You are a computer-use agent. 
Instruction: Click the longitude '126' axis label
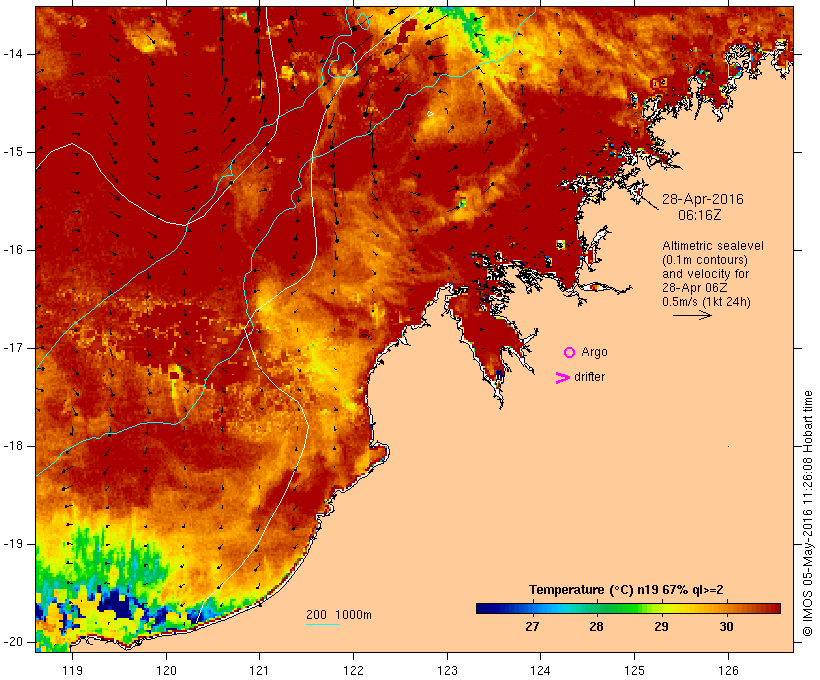pyautogui.click(x=728, y=671)
